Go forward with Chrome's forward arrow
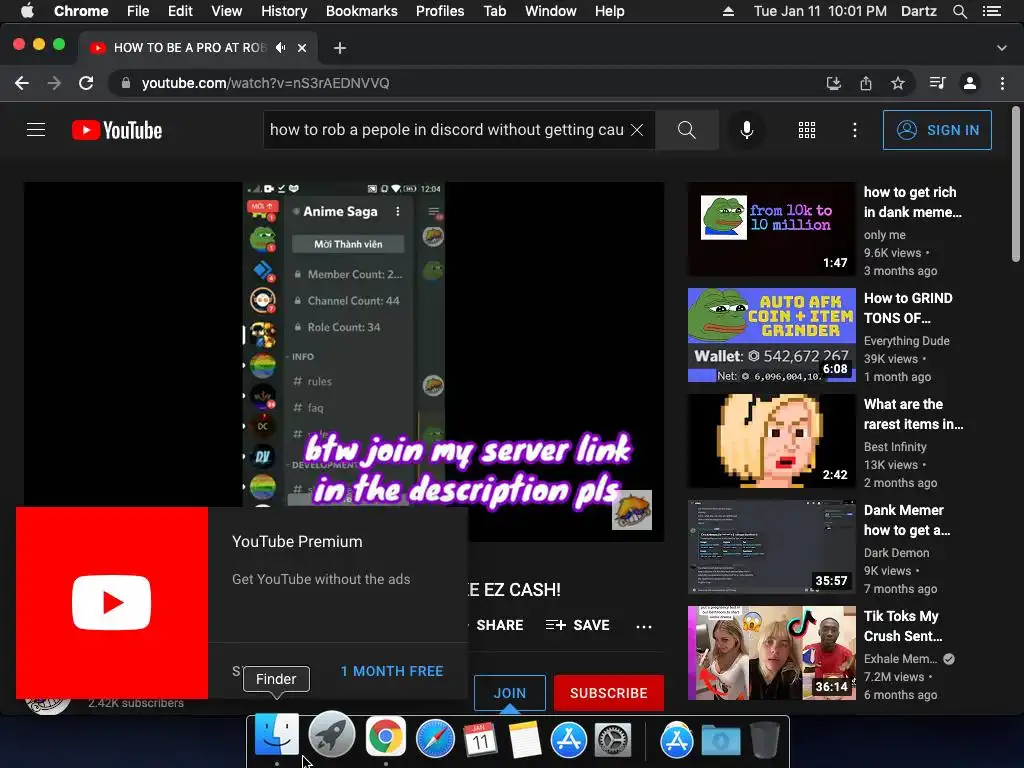1024x768 pixels. pos(54,83)
